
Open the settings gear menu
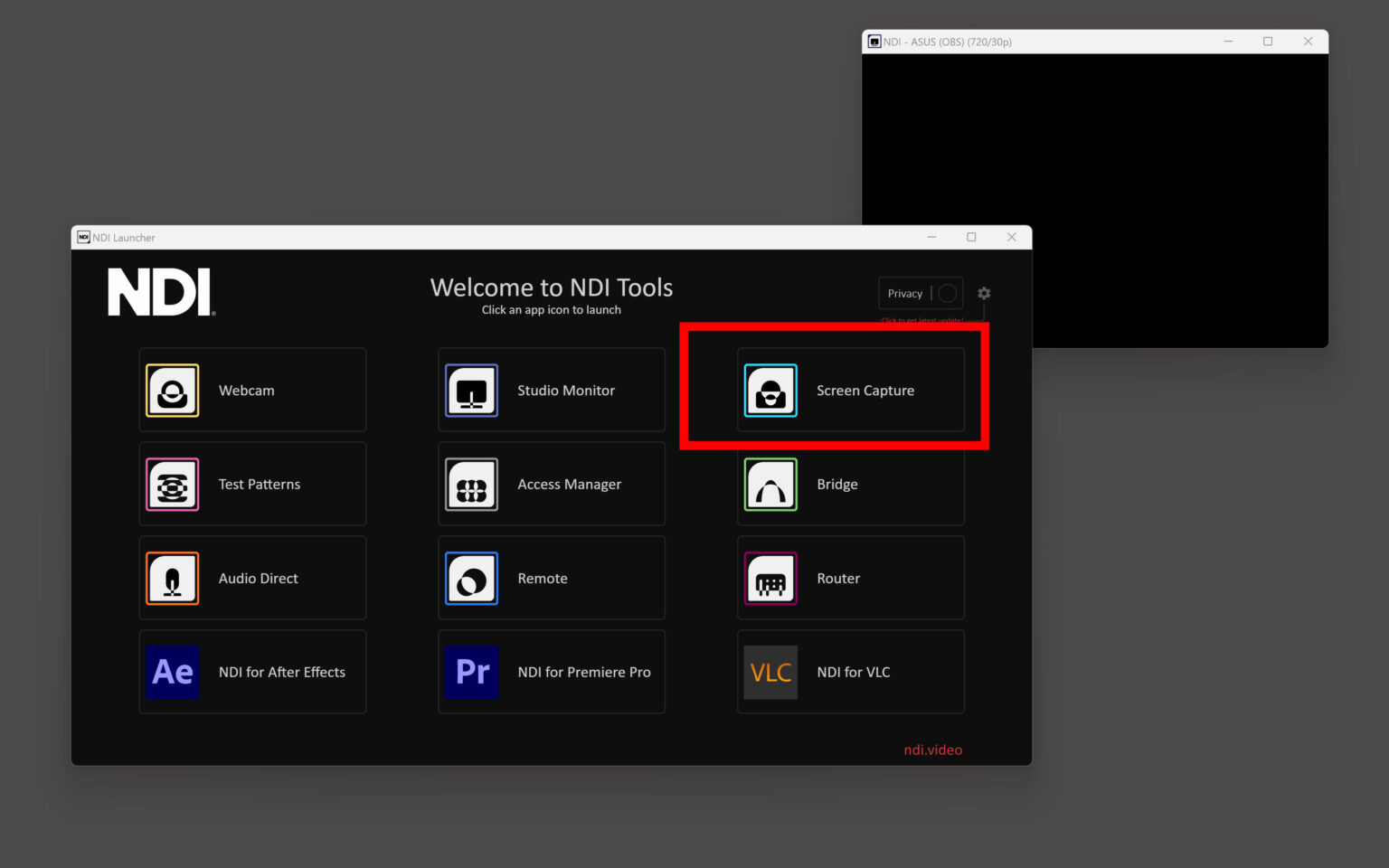(x=983, y=293)
